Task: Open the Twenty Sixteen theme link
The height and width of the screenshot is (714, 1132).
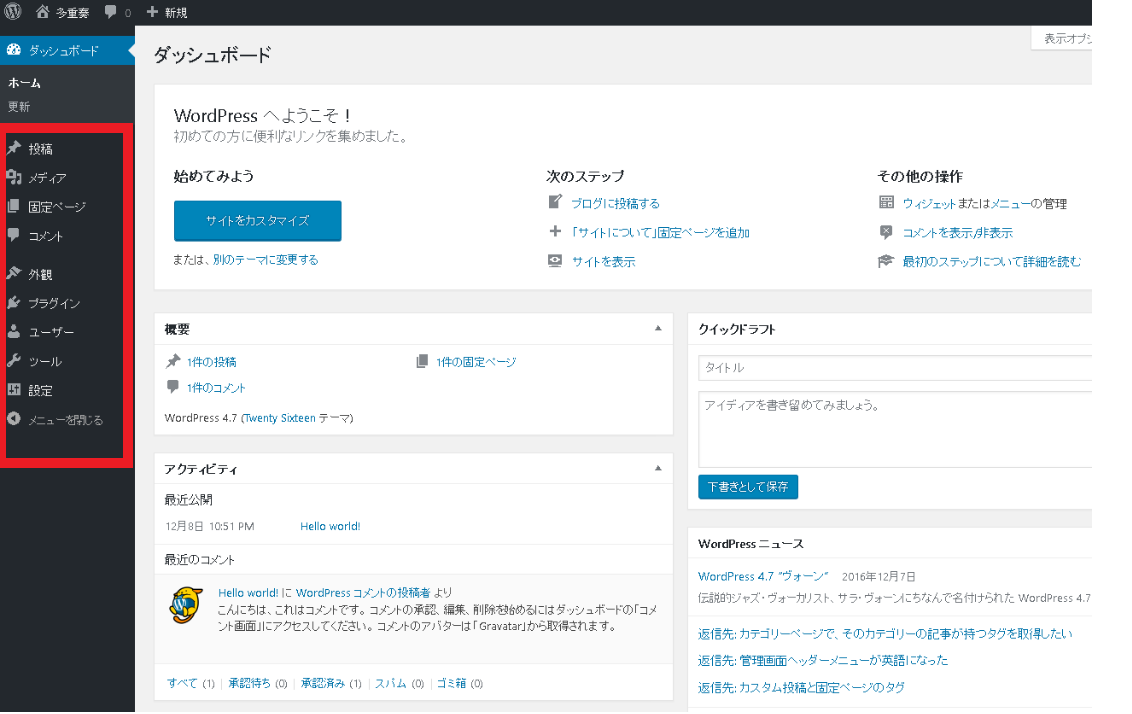Action: (279, 418)
